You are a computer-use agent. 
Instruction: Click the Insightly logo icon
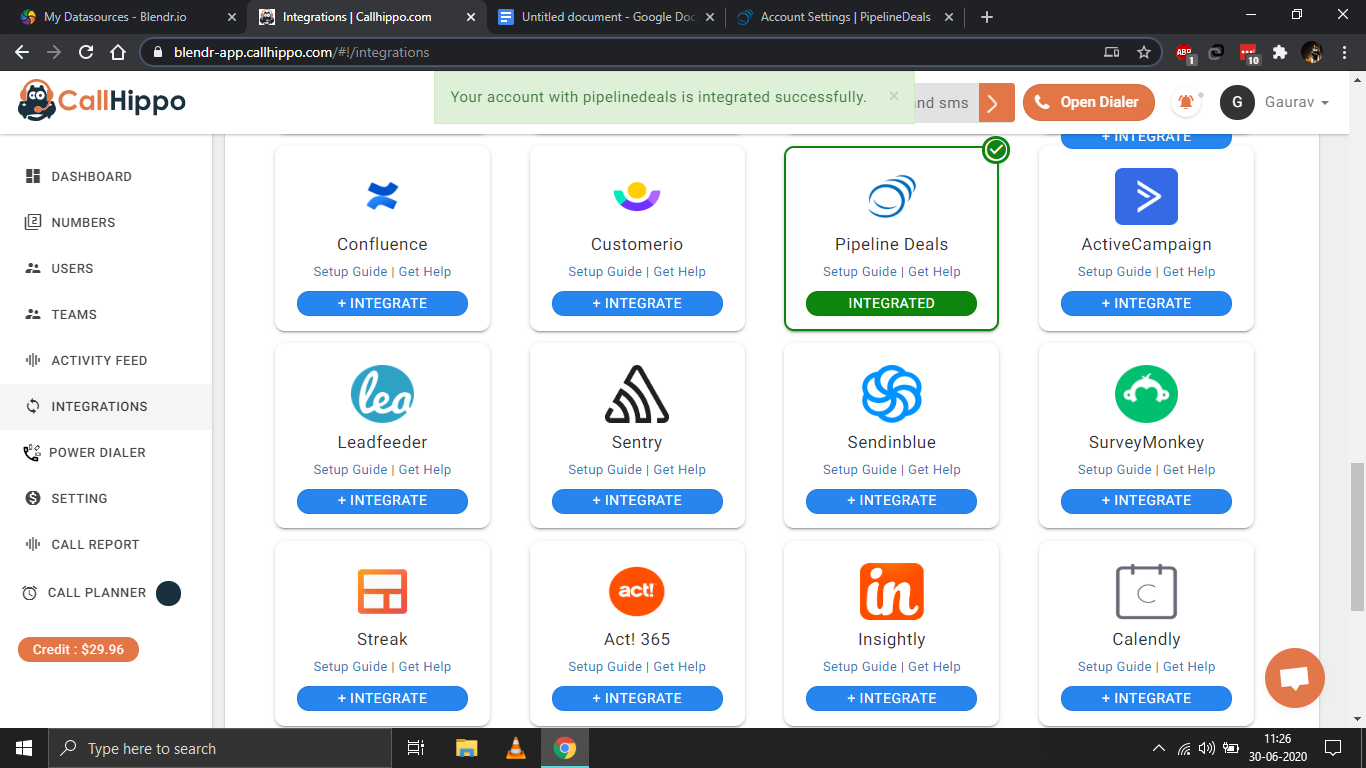(891, 591)
